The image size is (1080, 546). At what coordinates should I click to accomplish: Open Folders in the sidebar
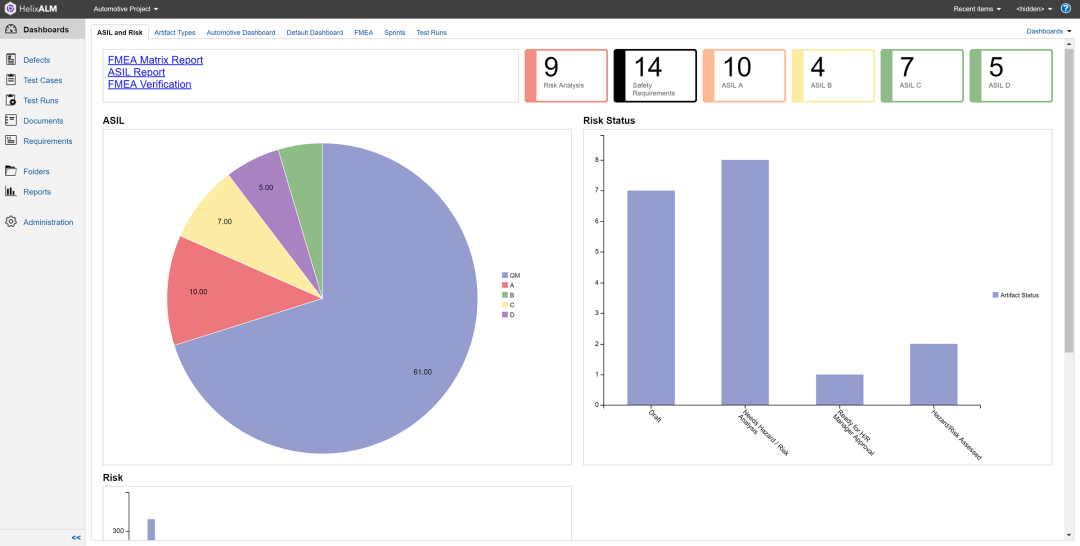point(37,171)
